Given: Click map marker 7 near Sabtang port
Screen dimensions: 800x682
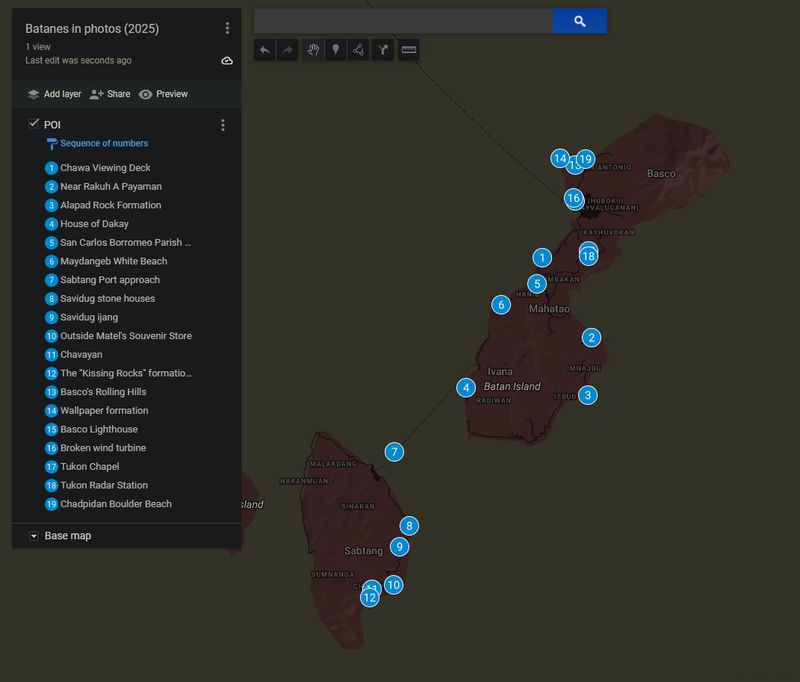Looking at the screenshot, I should [395, 452].
